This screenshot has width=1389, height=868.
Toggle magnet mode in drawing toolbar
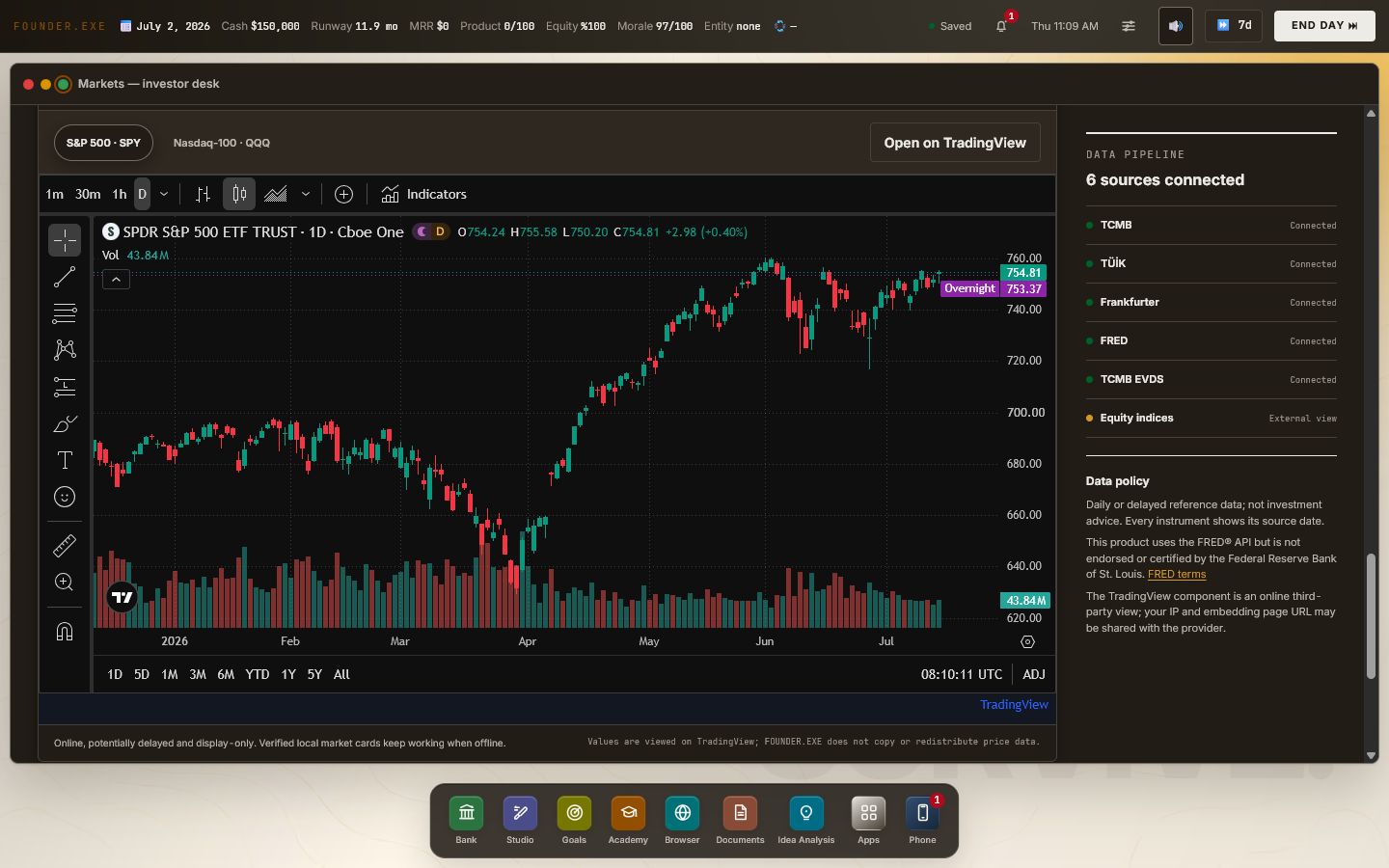65,632
